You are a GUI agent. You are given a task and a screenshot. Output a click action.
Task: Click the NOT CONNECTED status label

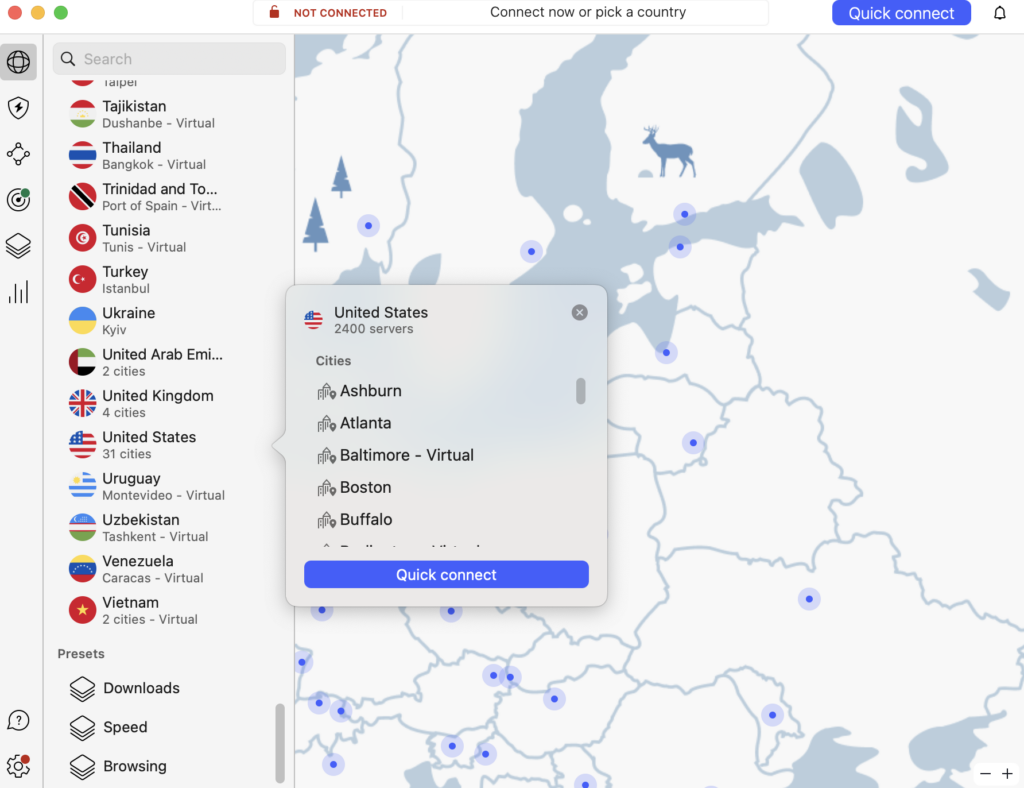(x=340, y=13)
